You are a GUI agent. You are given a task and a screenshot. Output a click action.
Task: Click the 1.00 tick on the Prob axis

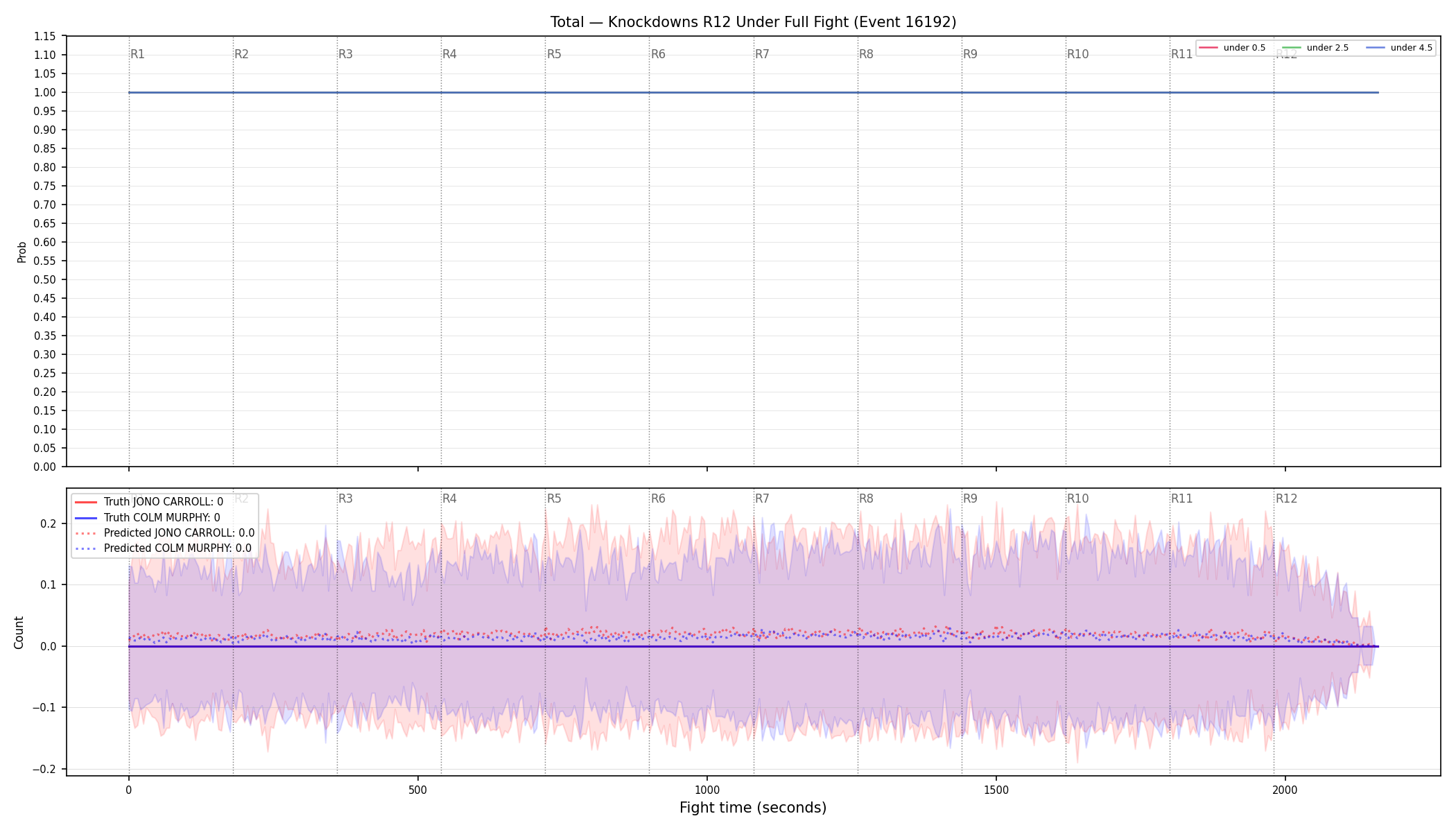pos(45,92)
